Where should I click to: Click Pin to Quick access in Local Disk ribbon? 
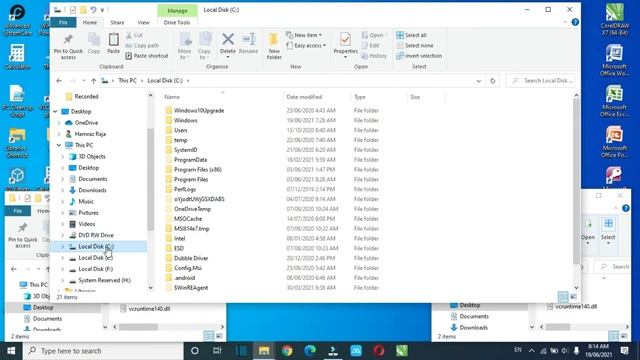coord(68,47)
